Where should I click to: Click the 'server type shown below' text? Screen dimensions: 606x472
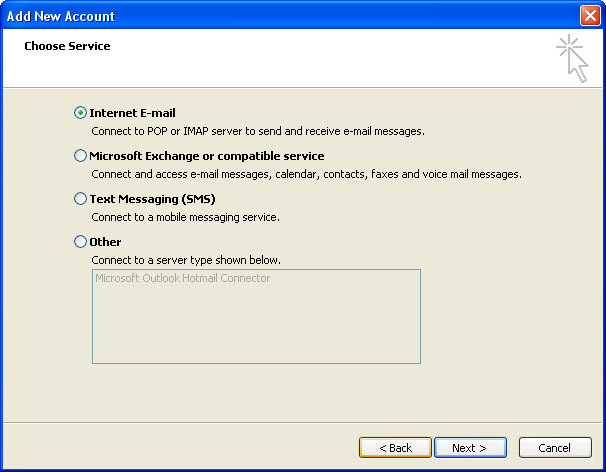[x=186, y=260]
